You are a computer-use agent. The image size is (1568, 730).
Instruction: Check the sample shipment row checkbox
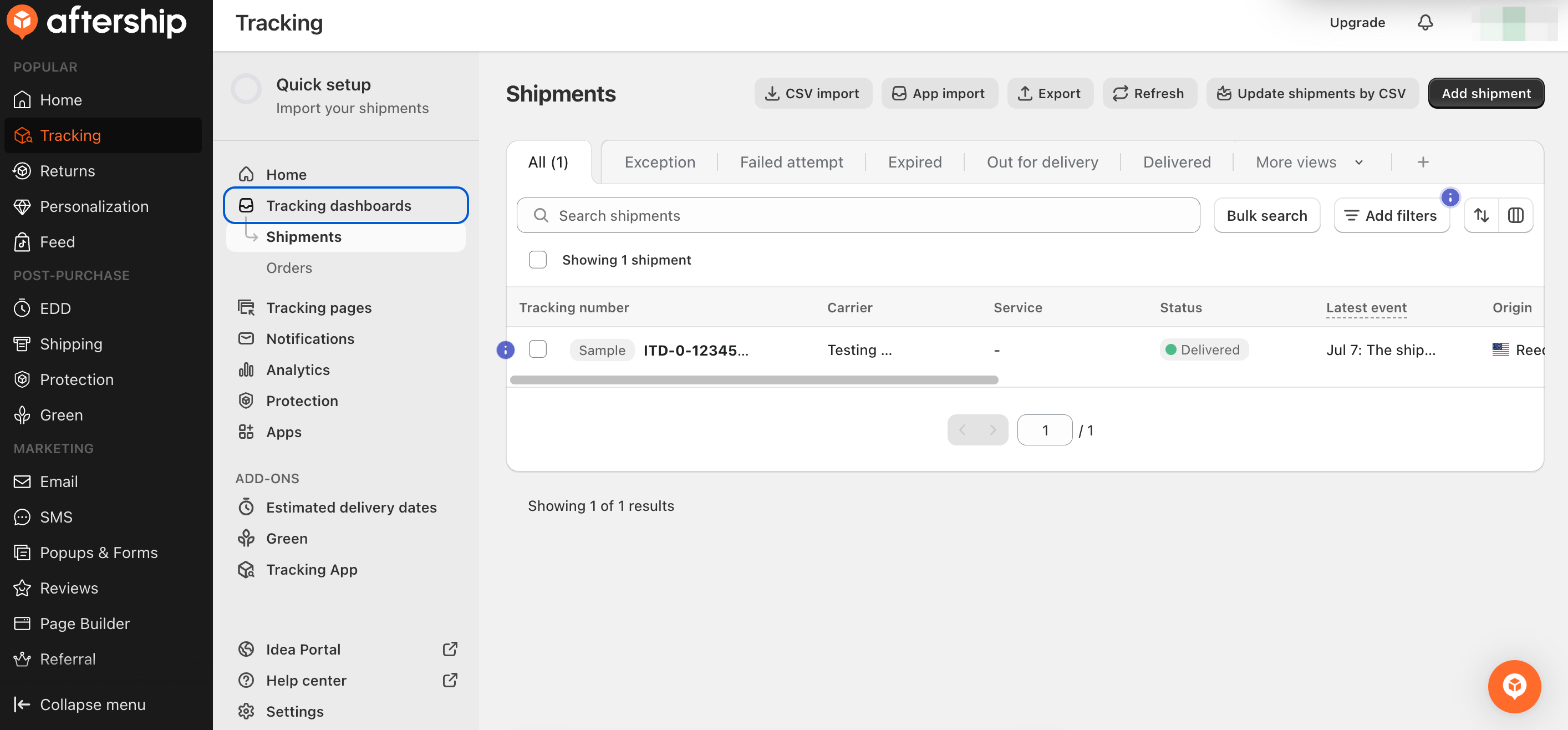click(x=537, y=349)
